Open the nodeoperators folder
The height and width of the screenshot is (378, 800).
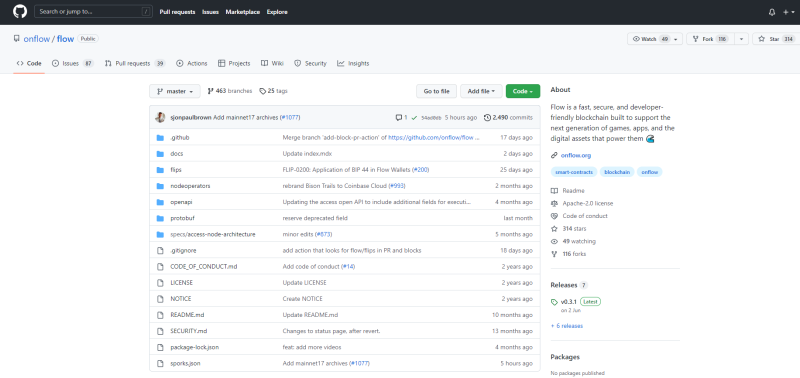[190, 186]
